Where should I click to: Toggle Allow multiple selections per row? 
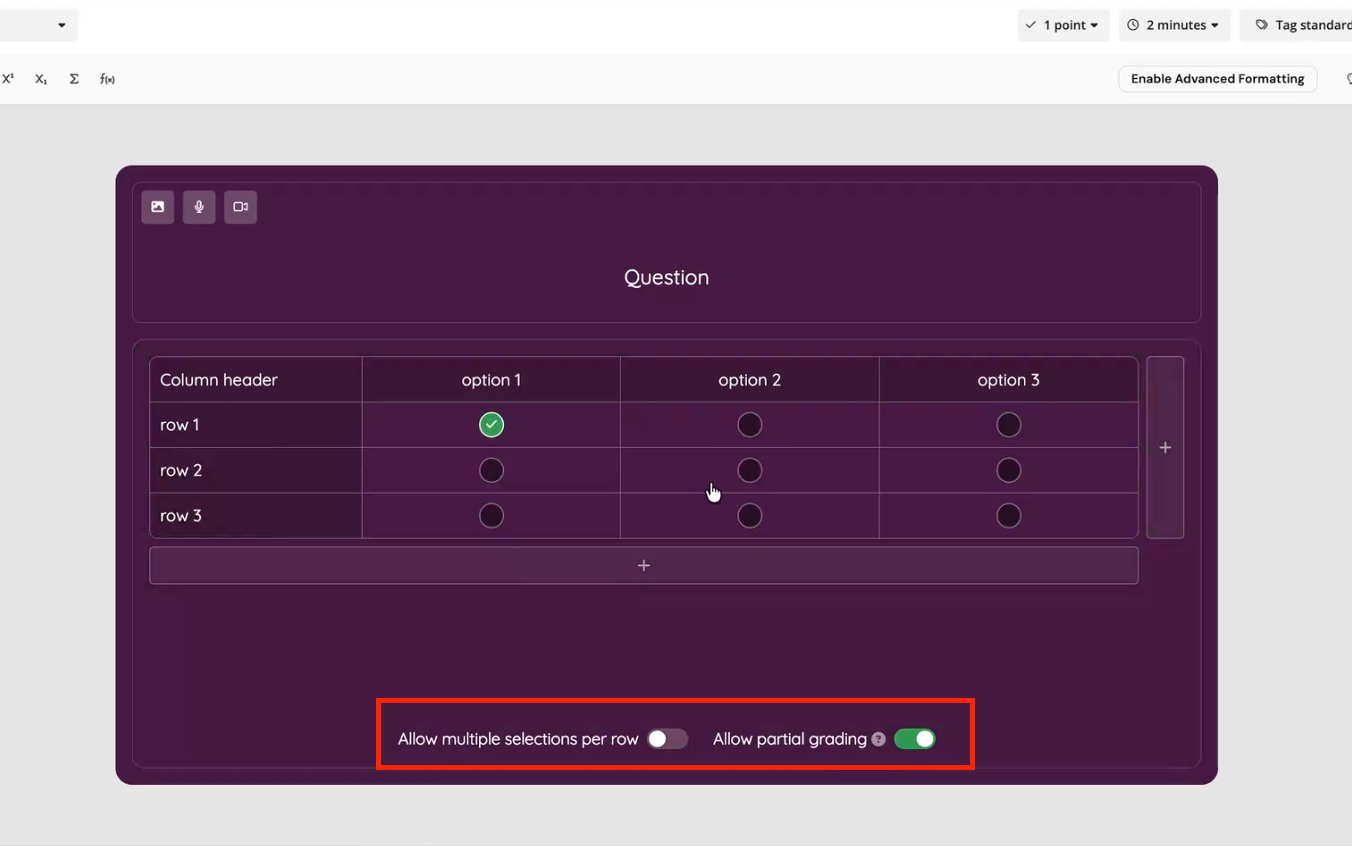click(667, 739)
